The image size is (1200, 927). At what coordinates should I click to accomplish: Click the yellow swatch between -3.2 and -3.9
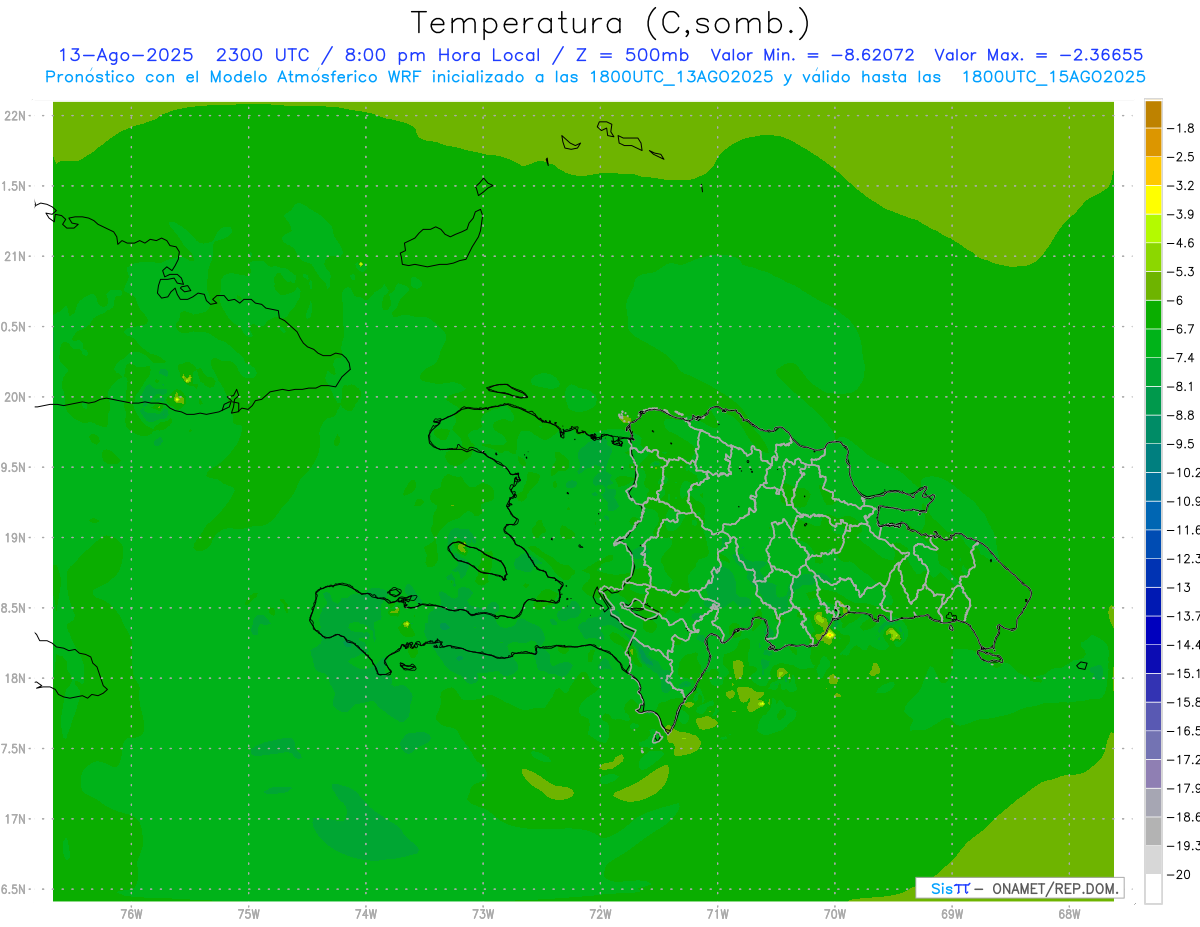click(x=1153, y=200)
